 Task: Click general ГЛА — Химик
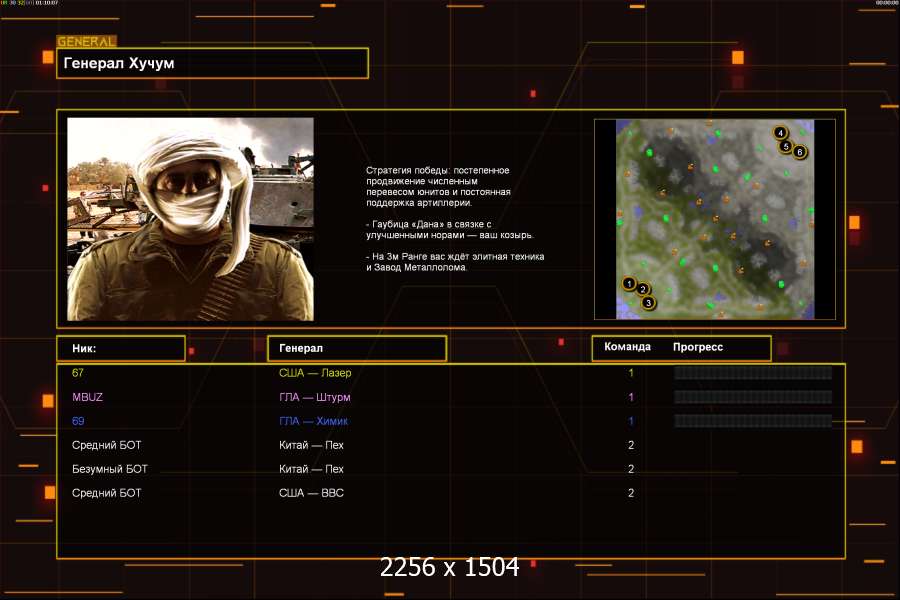pyautogui.click(x=313, y=421)
